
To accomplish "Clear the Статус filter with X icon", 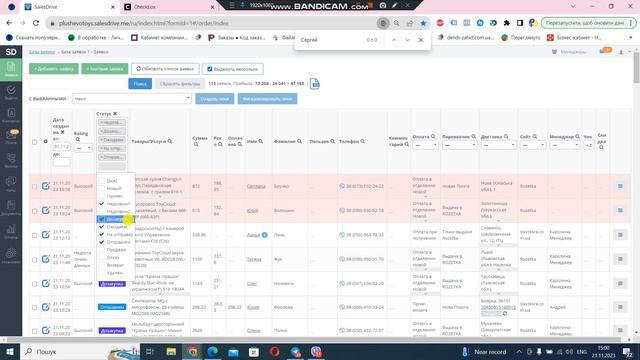I will click(x=115, y=113).
